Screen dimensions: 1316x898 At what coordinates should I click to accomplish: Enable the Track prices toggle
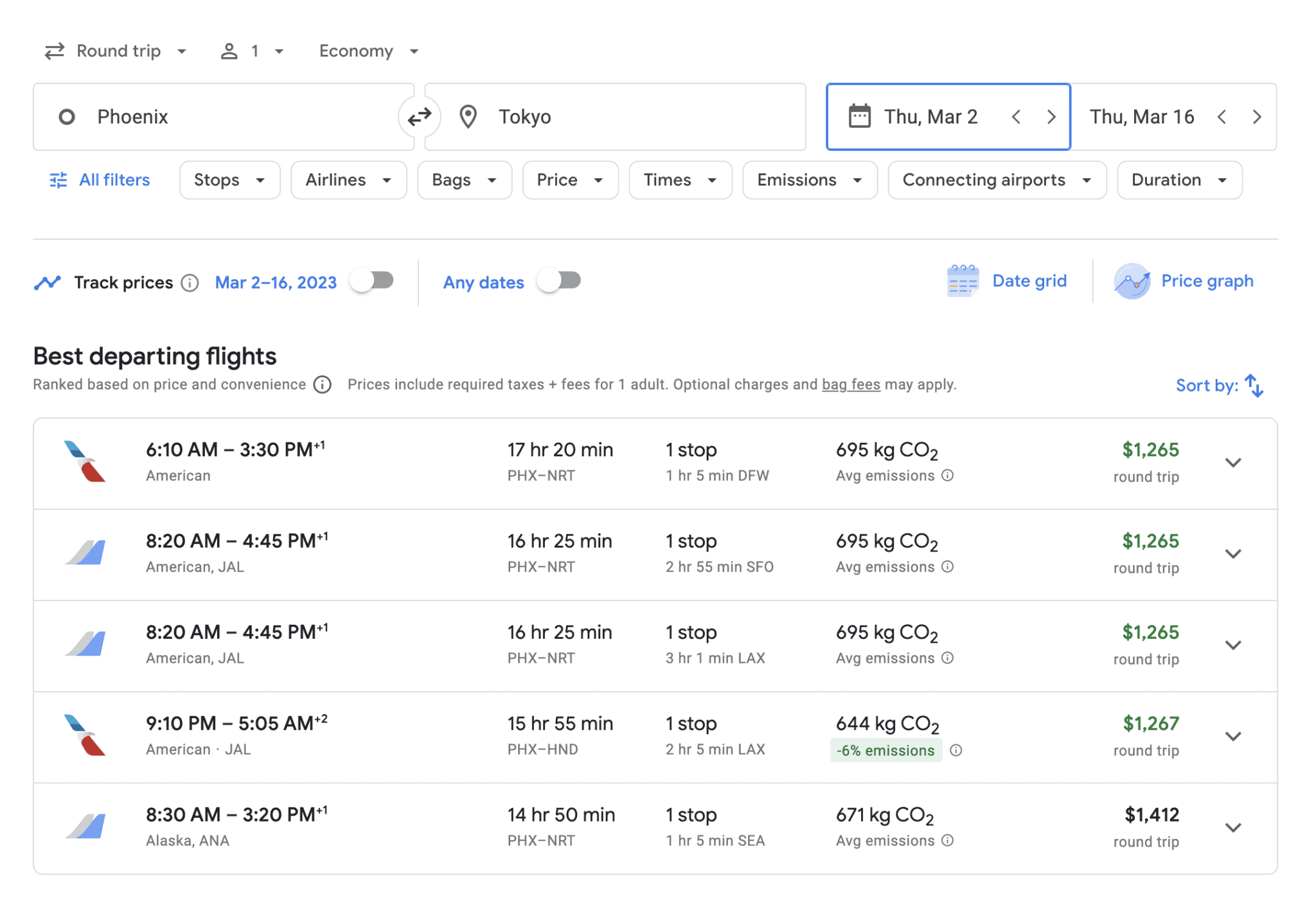[x=373, y=281]
